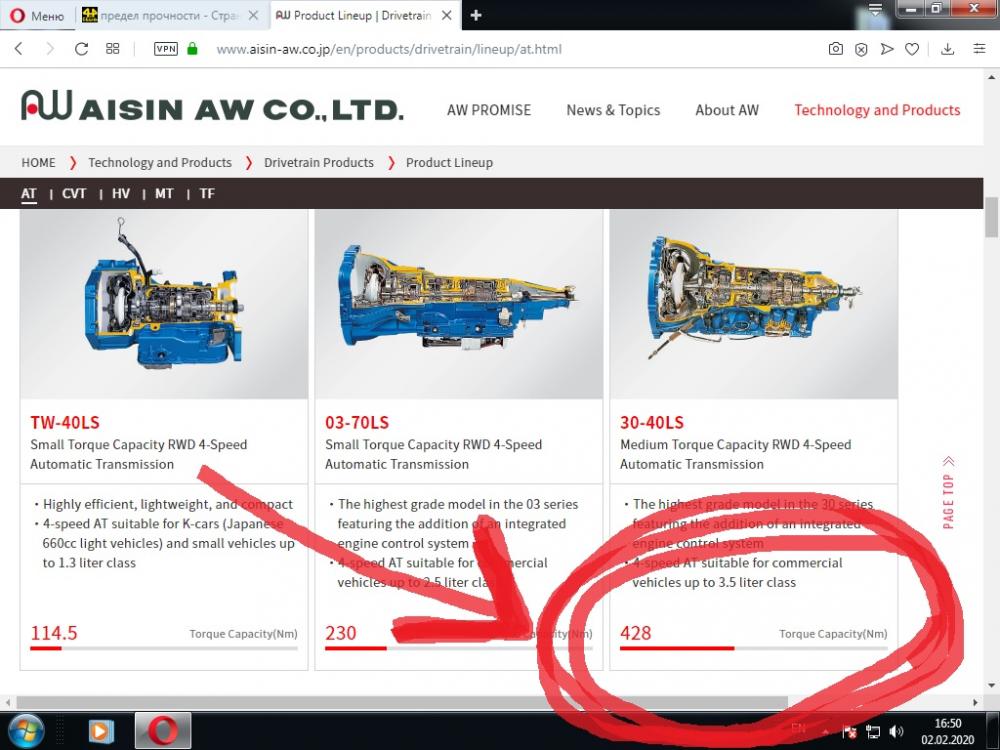Click the horizontal page scrollbar thumb
Image resolution: width=1000 pixels, height=750 pixels.
[402, 702]
